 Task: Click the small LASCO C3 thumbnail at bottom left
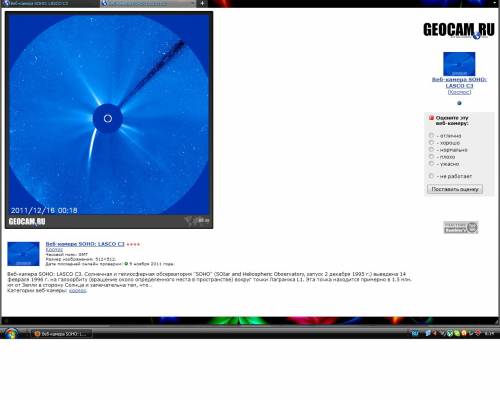click(x=23, y=254)
